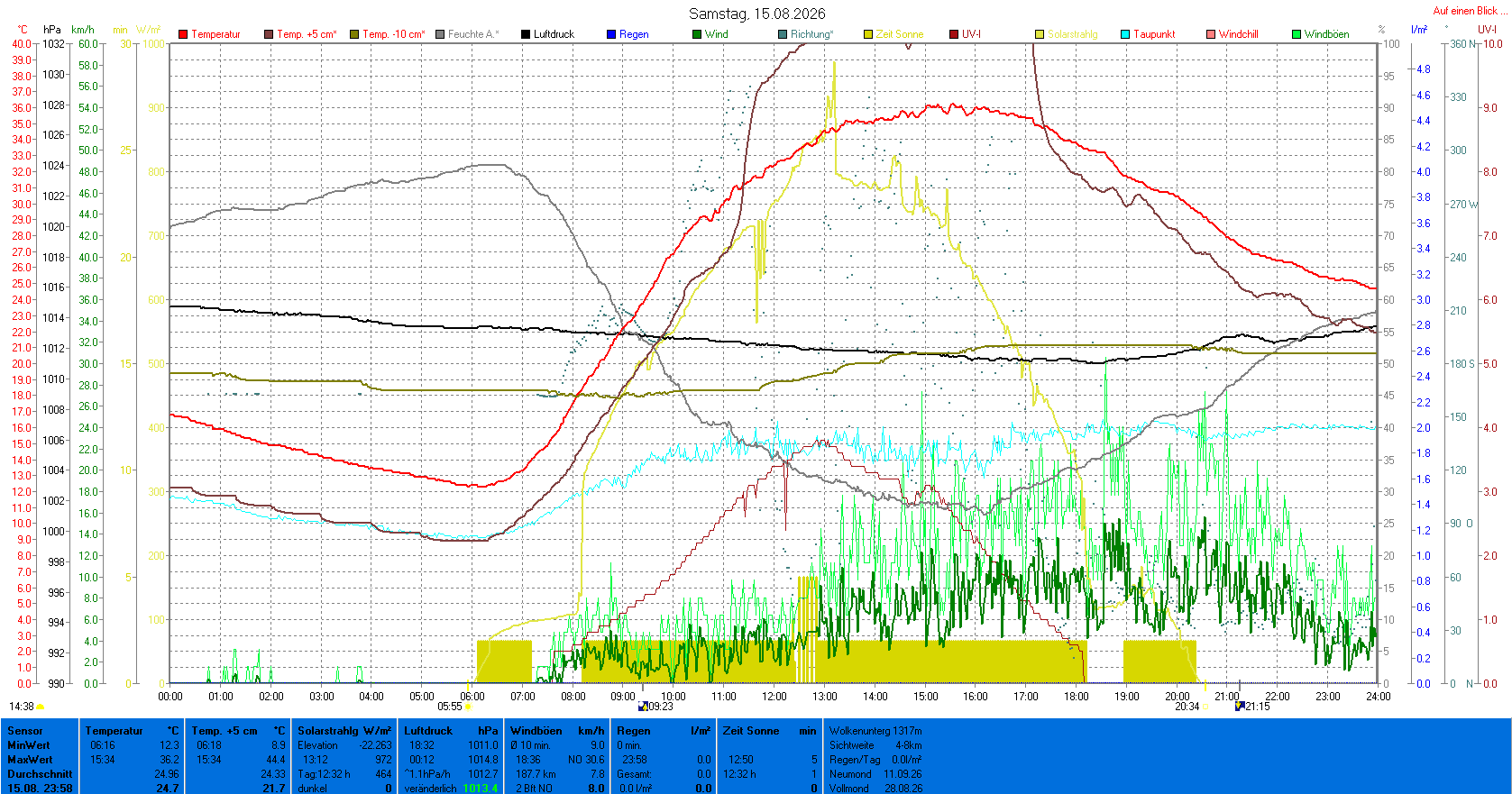Screen dimensions: 1512x794
Task: Click the 'Elevation' label in the table
Action: (317, 745)
